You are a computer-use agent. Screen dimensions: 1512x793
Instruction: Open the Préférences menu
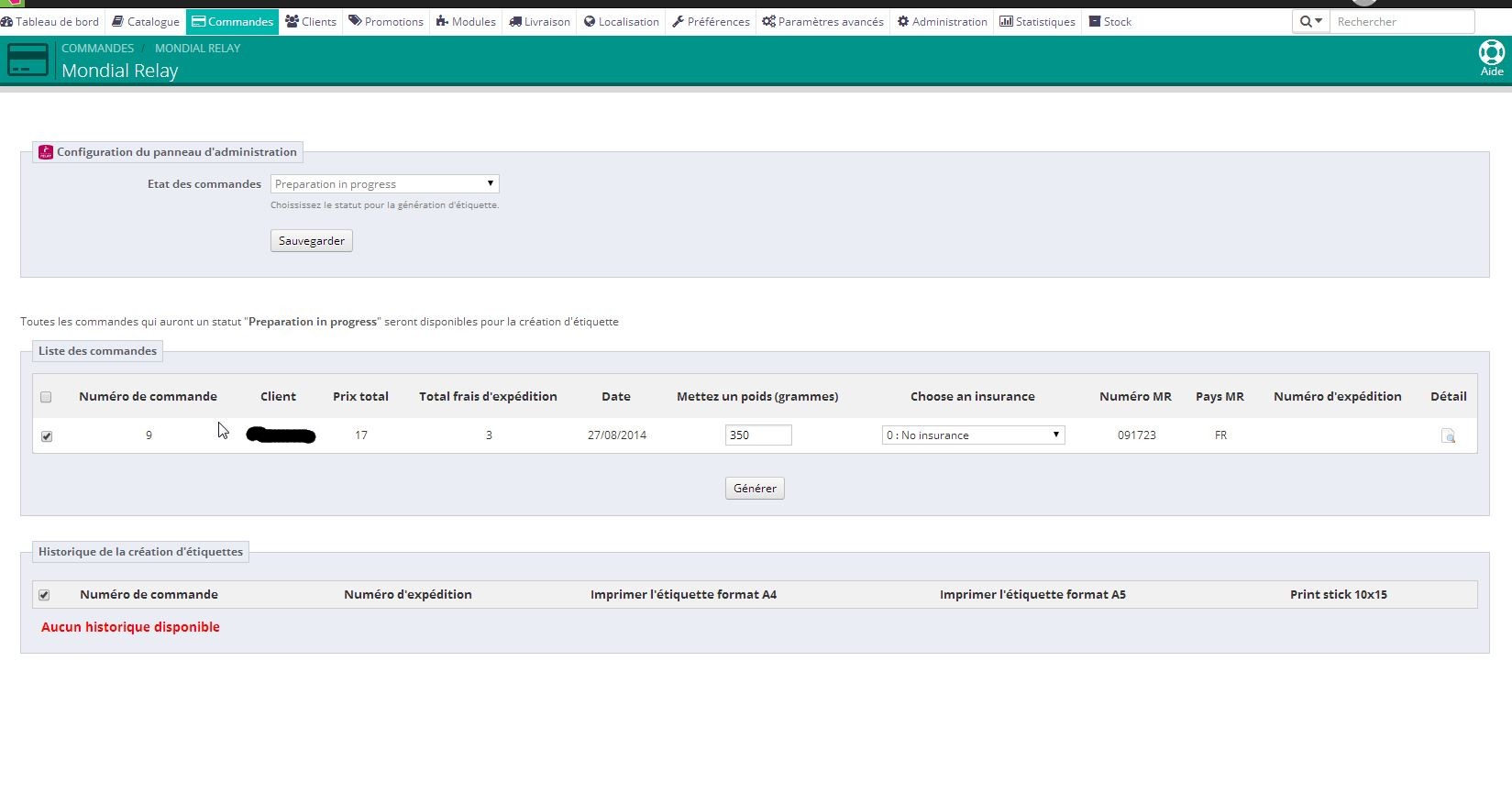point(711,21)
